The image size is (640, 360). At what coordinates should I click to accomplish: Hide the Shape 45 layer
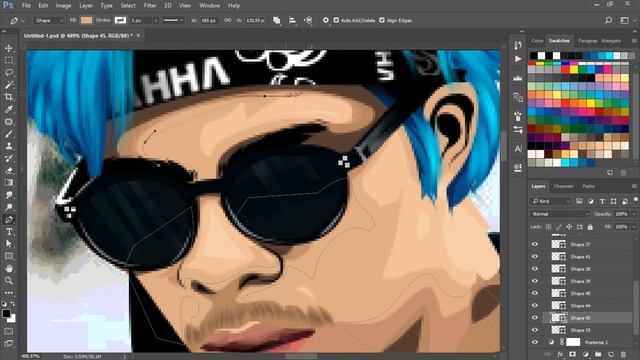click(x=535, y=318)
